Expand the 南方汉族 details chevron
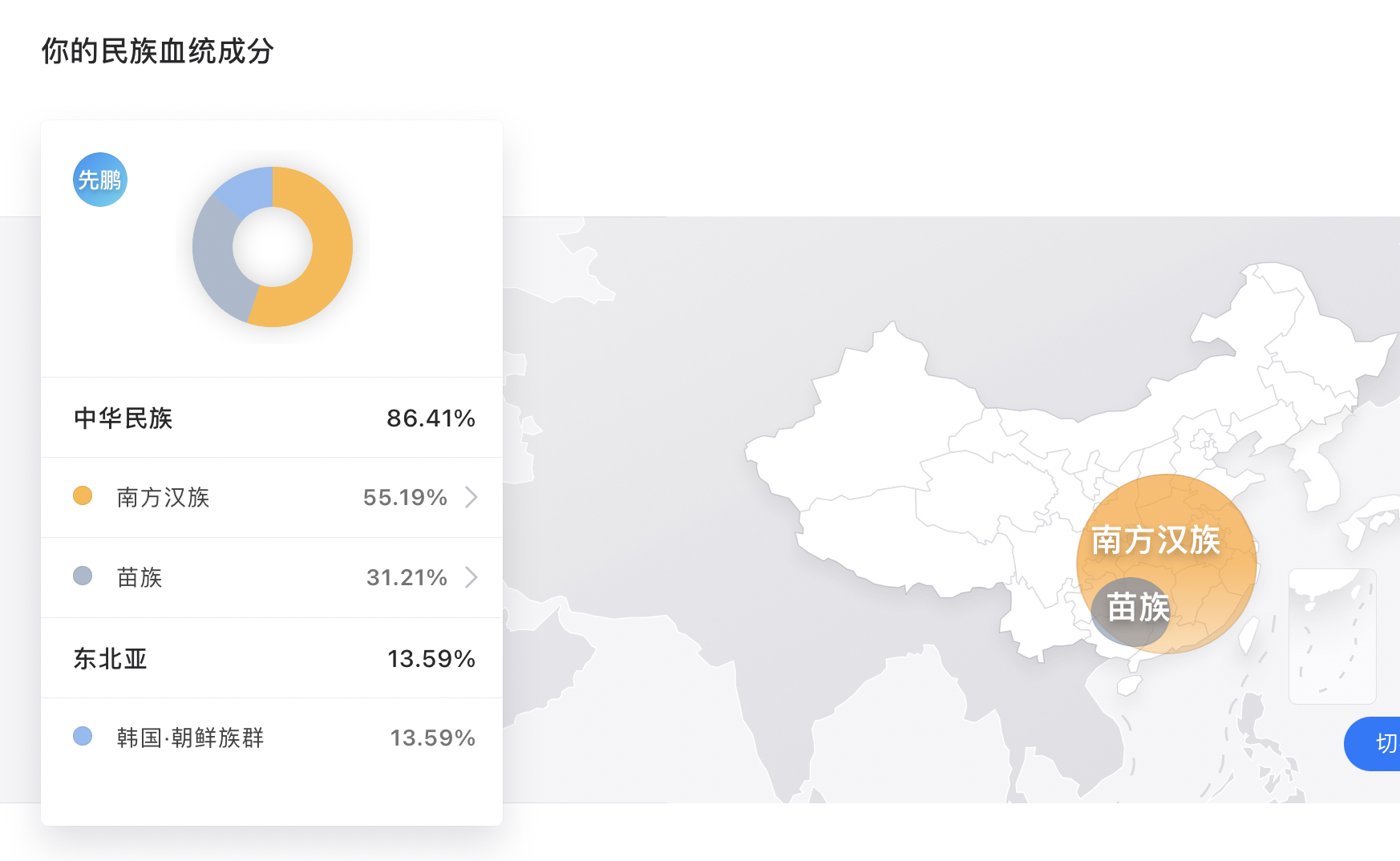This screenshot has height=861, width=1400. pyautogui.click(x=471, y=497)
